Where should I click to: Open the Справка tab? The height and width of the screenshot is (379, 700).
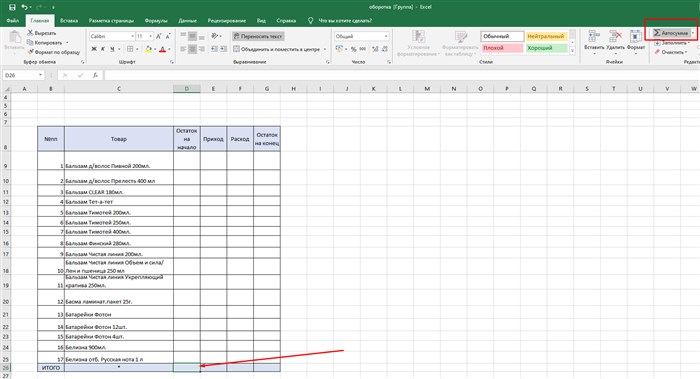[x=286, y=21]
